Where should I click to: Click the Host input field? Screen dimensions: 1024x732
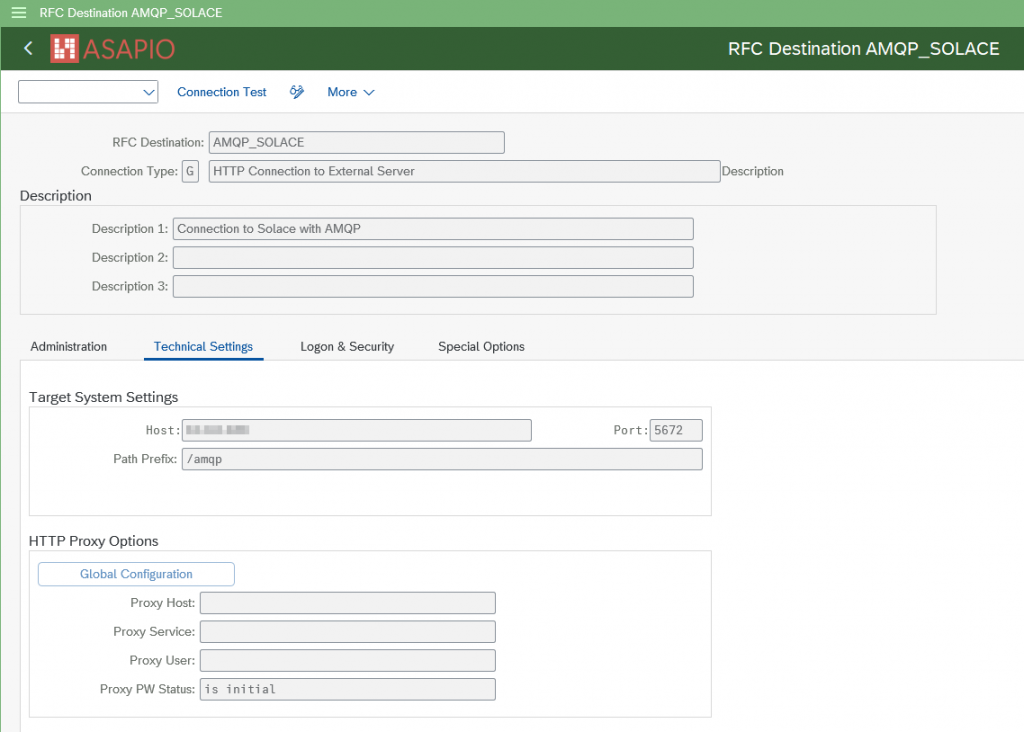pos(356,430)
